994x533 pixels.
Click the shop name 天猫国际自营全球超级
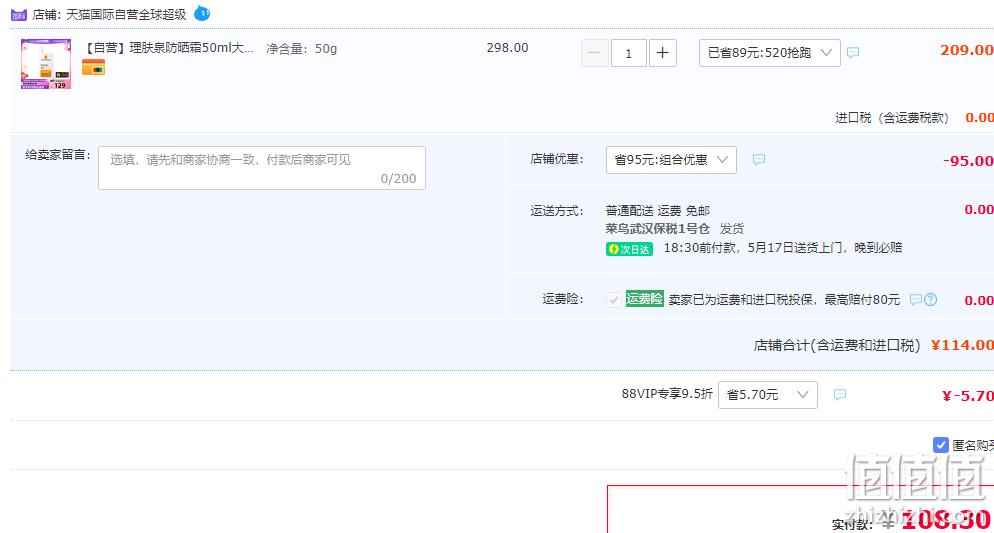pos(126,14)
